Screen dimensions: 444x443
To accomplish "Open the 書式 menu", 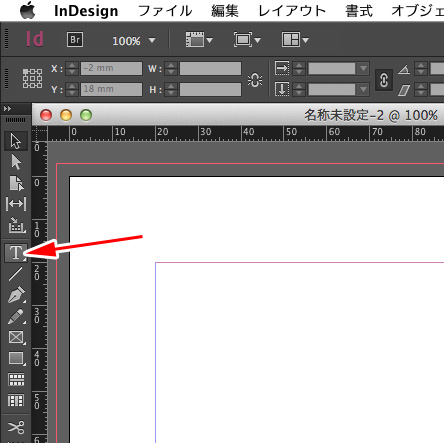I will tap(359, 11).
